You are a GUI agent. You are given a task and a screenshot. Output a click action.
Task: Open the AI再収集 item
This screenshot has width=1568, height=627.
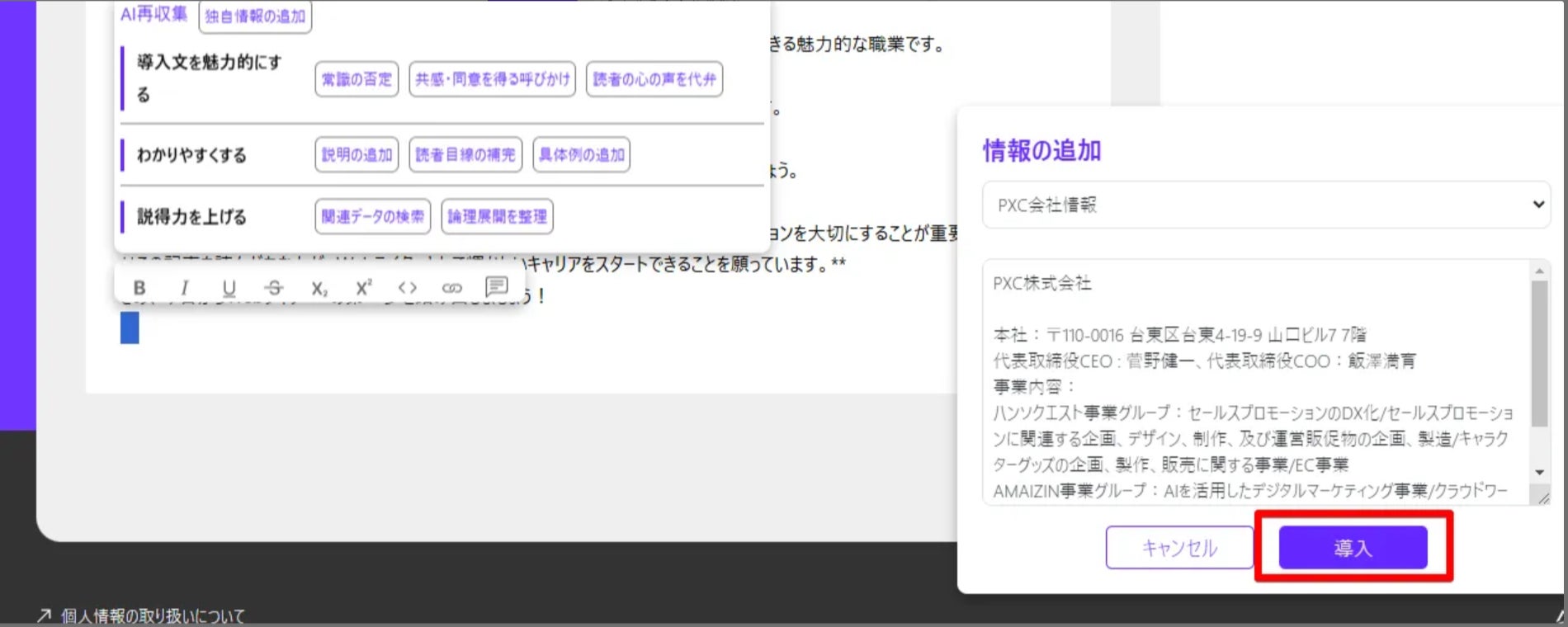pyautogui.click(x=154, y=14)
